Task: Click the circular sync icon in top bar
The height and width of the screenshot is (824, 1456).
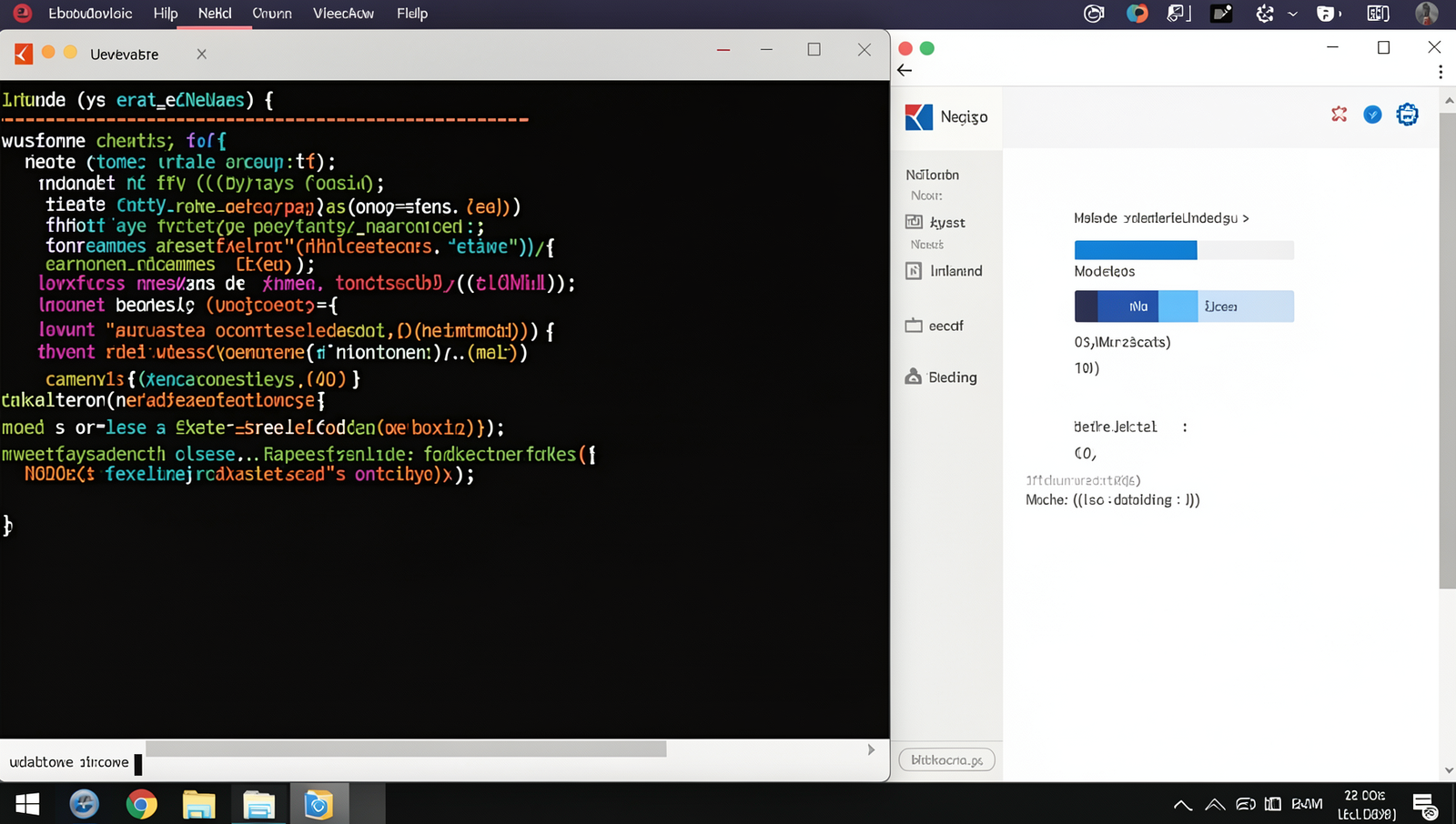Action: (1094, 14)
